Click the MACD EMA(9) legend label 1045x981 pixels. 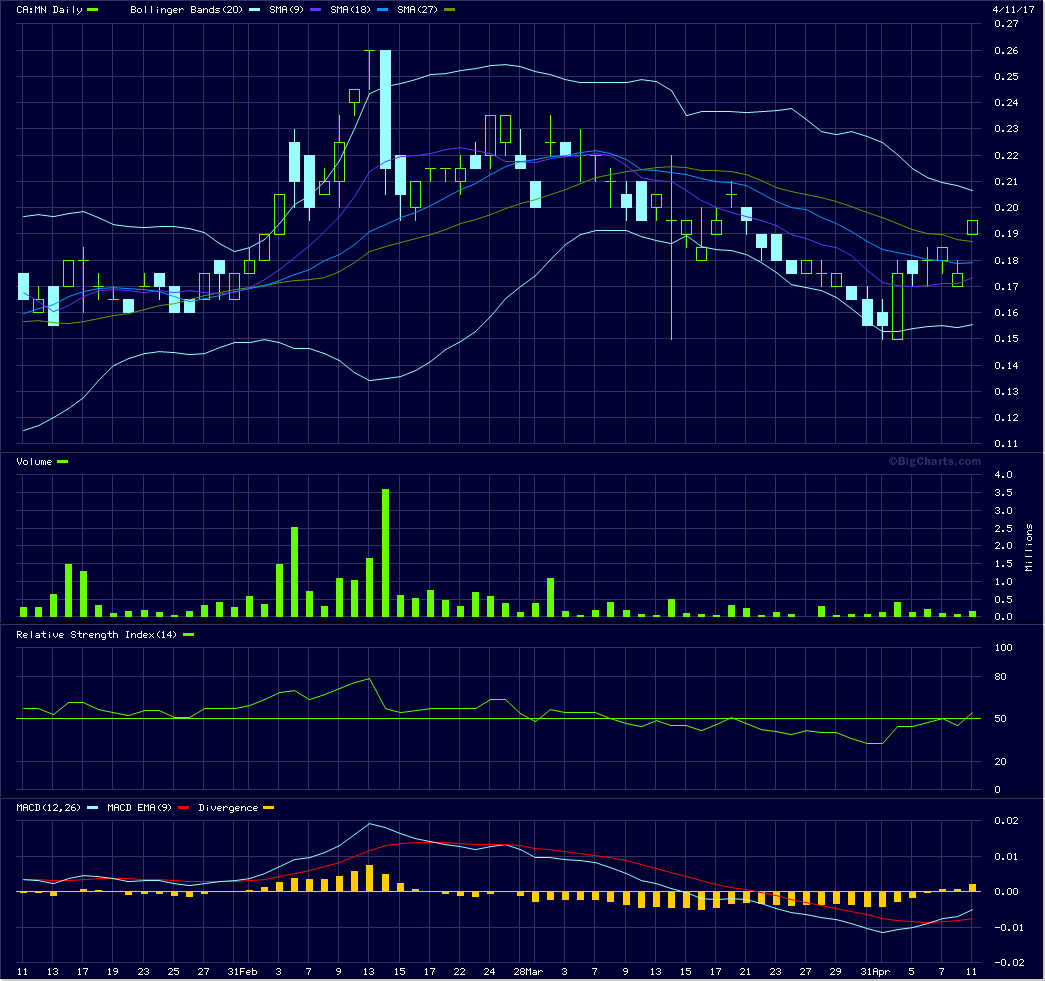(x=140, y=808)
